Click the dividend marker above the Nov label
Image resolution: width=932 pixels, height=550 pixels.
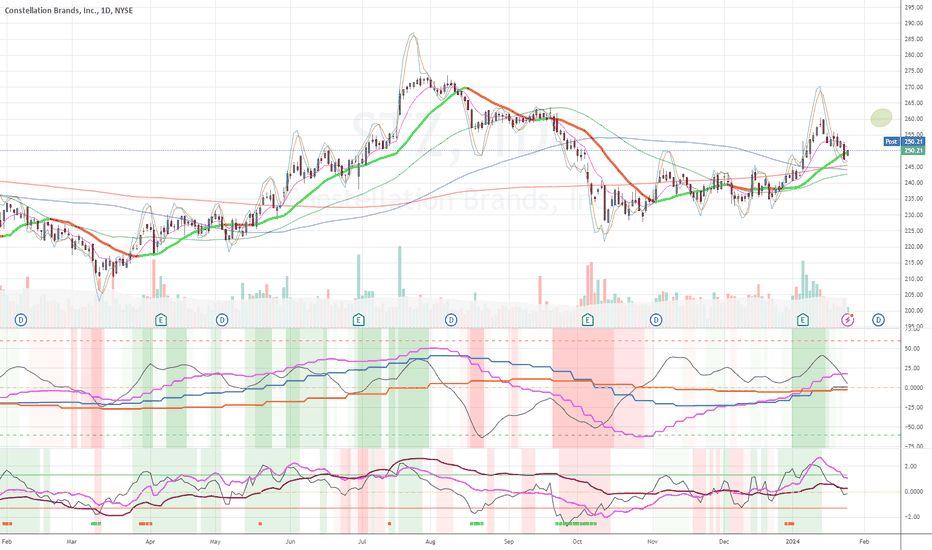pos(656,320)
